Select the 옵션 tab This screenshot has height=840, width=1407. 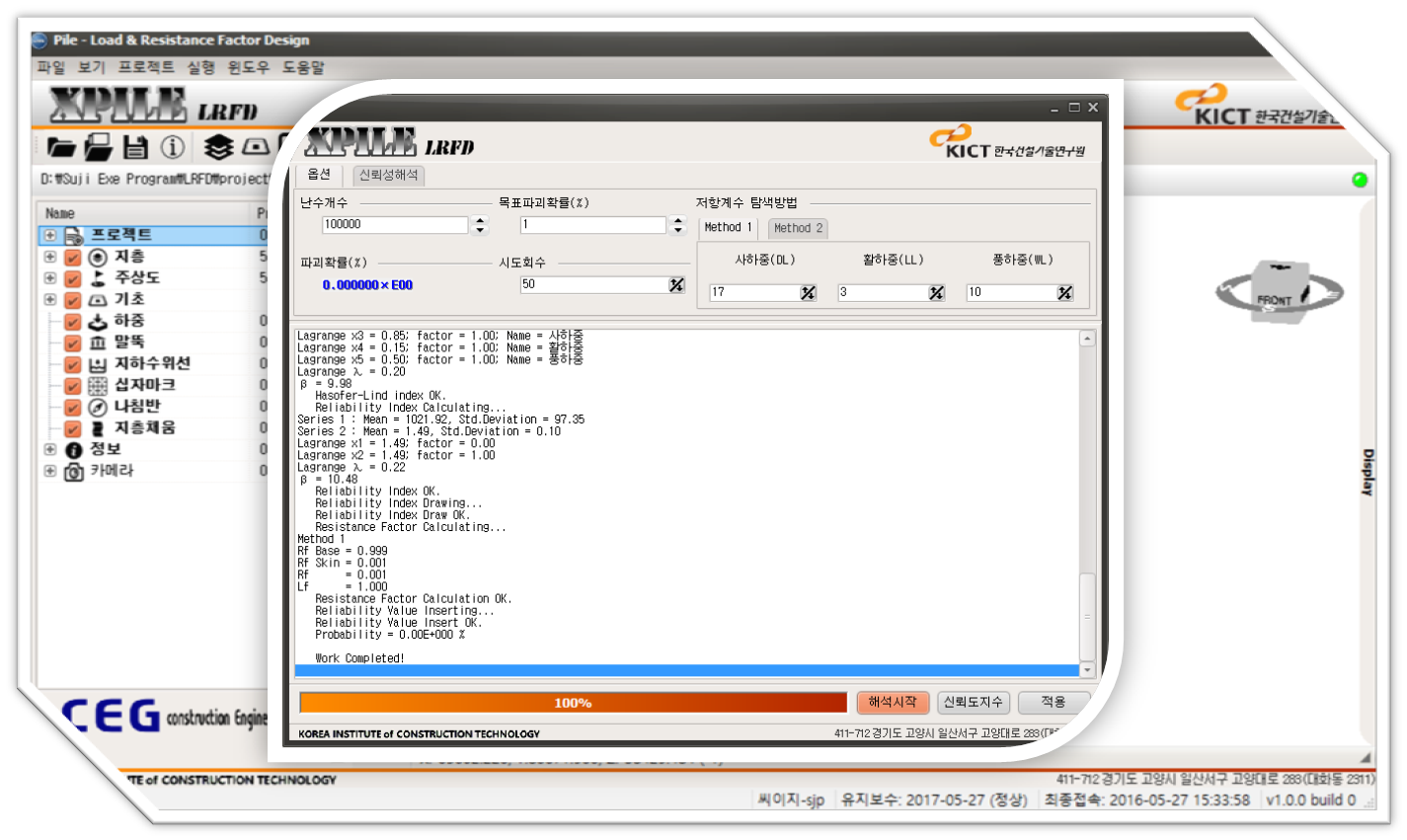pyautogui.click(x=319, y=175)
